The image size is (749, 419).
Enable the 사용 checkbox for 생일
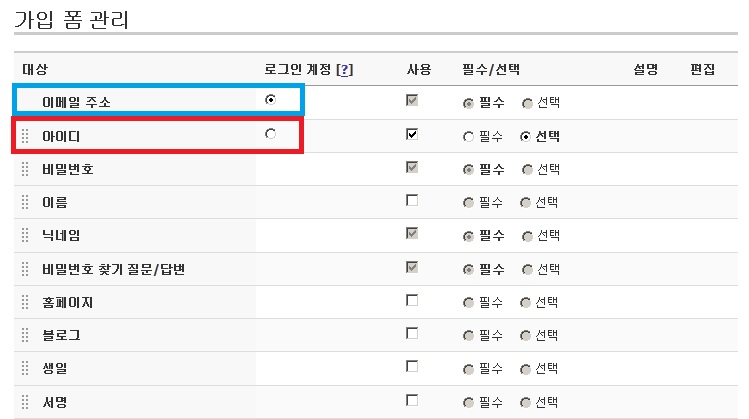[412, 366]
